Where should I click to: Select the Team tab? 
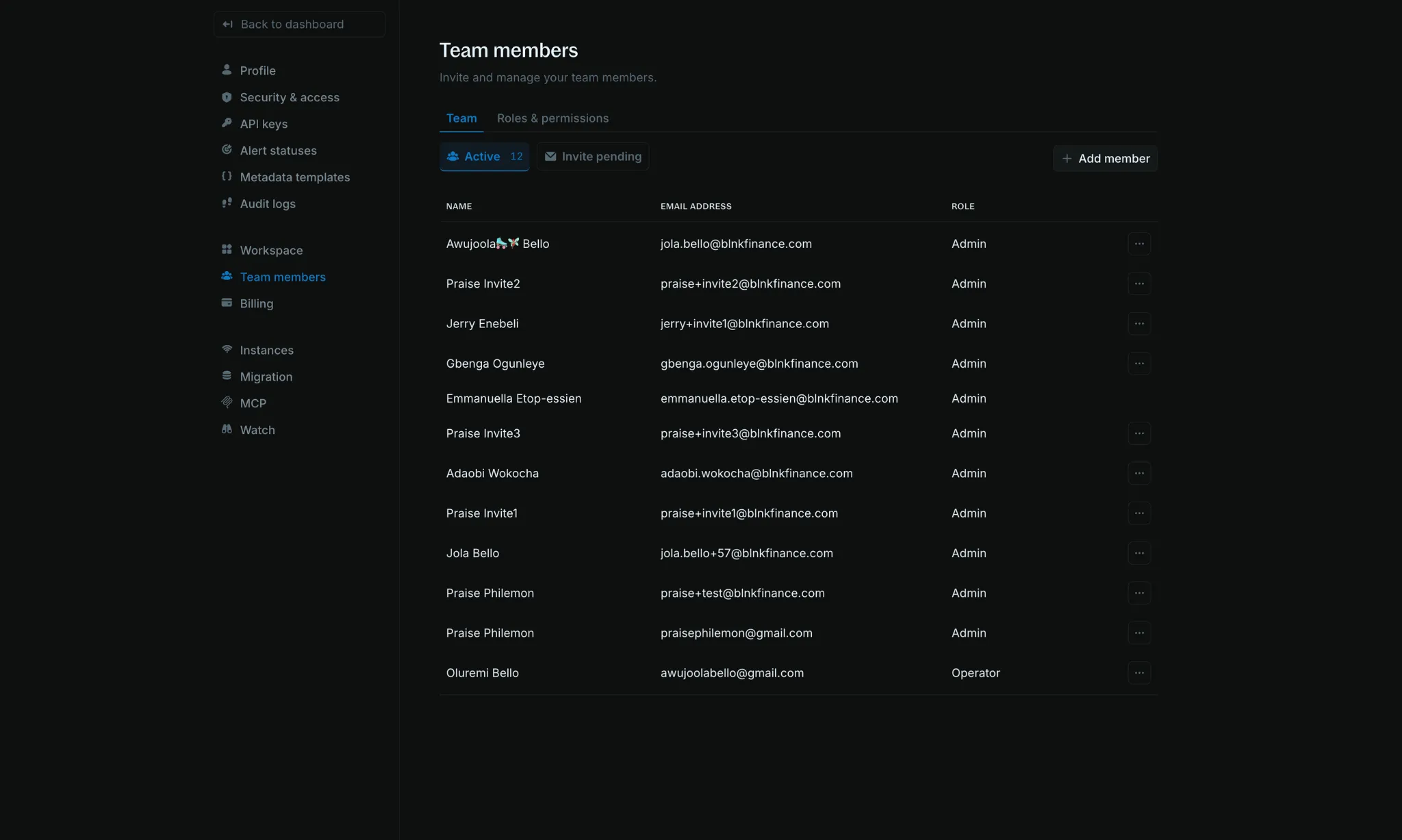(461, 118)
